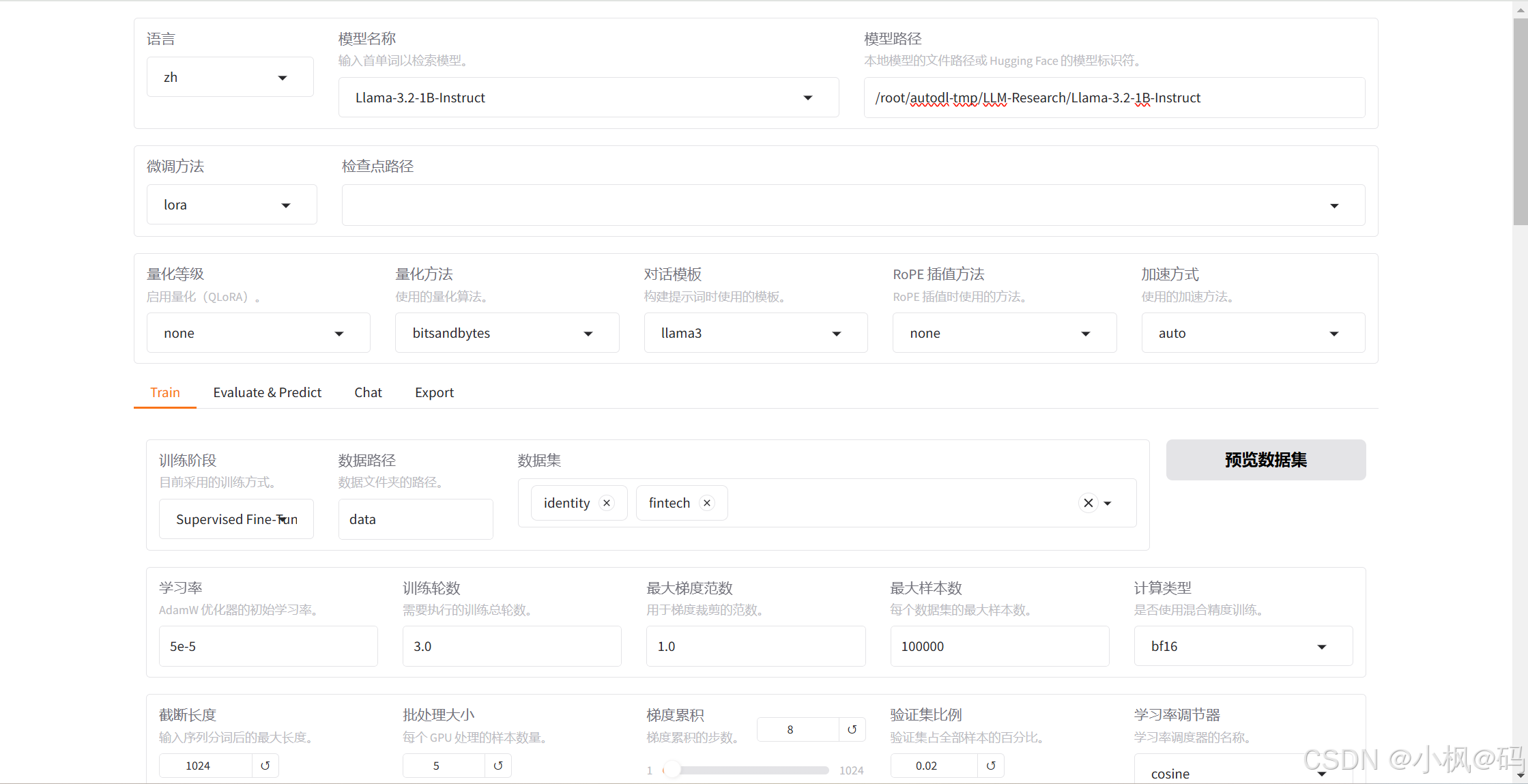Screen dimensions: 1528x784
Task: Click the 最大样本数 100000 field
Action: coord(1000,646)
